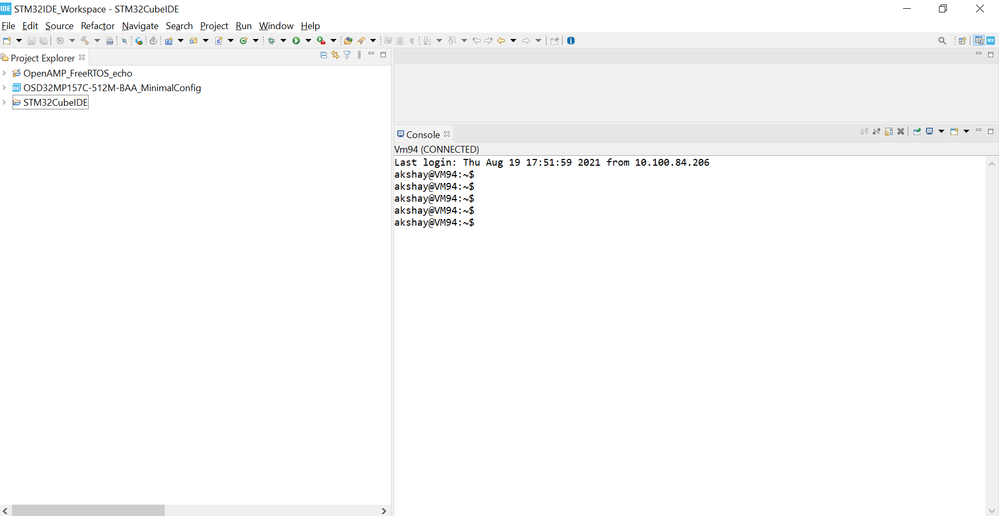
Task: Click the Console scroll lock icon
Action: [x=889, y=131]
